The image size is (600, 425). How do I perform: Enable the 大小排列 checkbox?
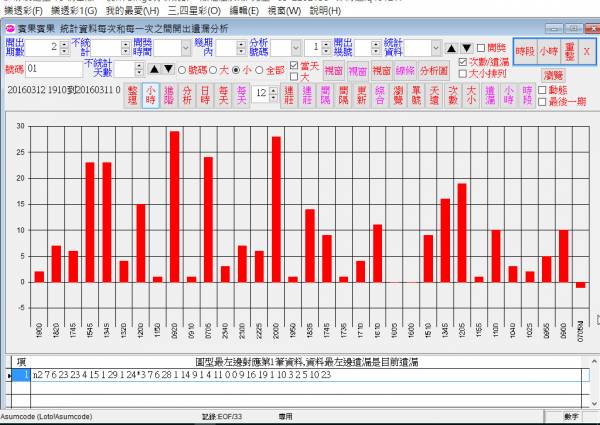tap(461, 74)
